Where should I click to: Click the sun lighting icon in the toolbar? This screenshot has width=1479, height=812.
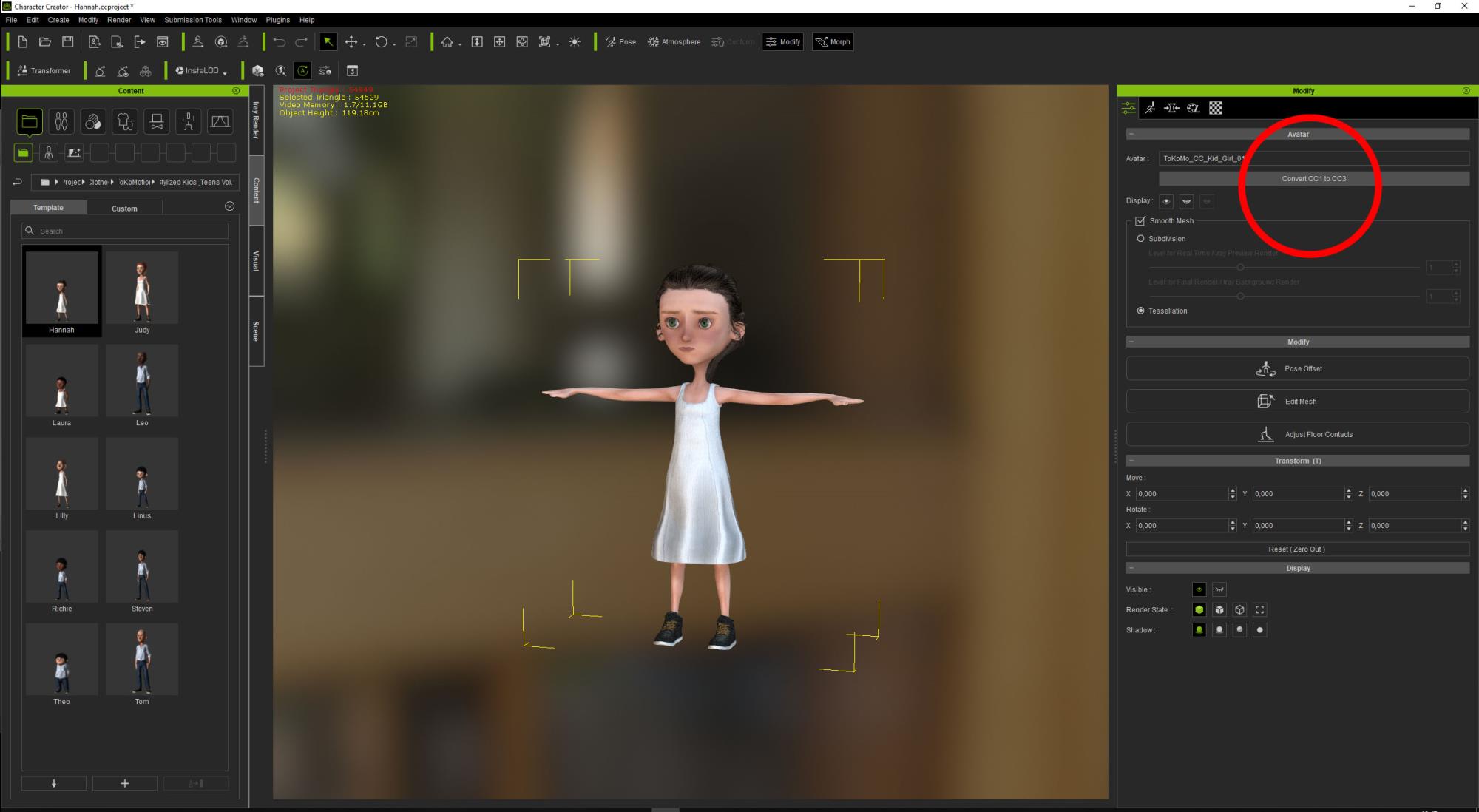pyautogui.click(x=575, y=42)
